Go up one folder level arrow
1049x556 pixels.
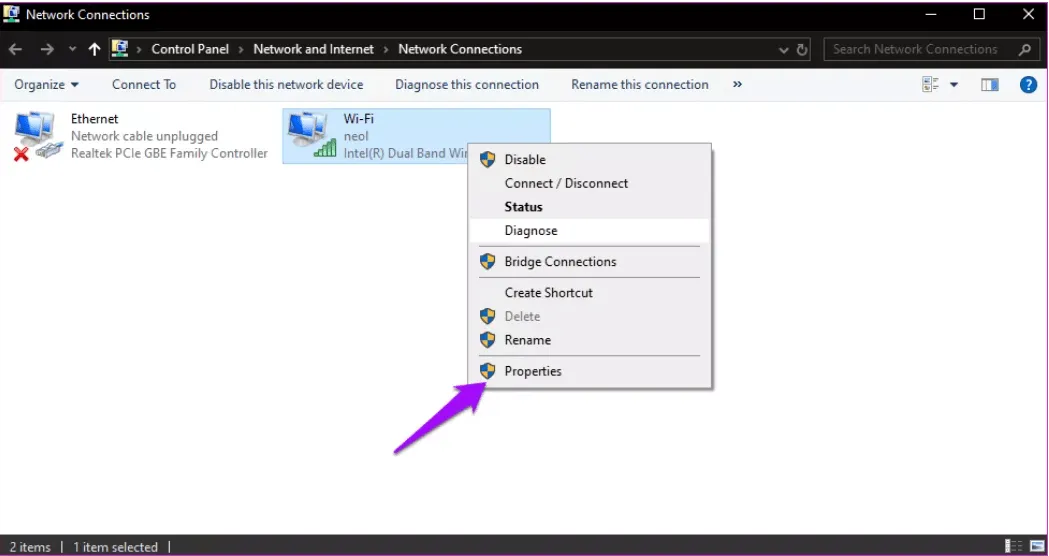[95, 49]
